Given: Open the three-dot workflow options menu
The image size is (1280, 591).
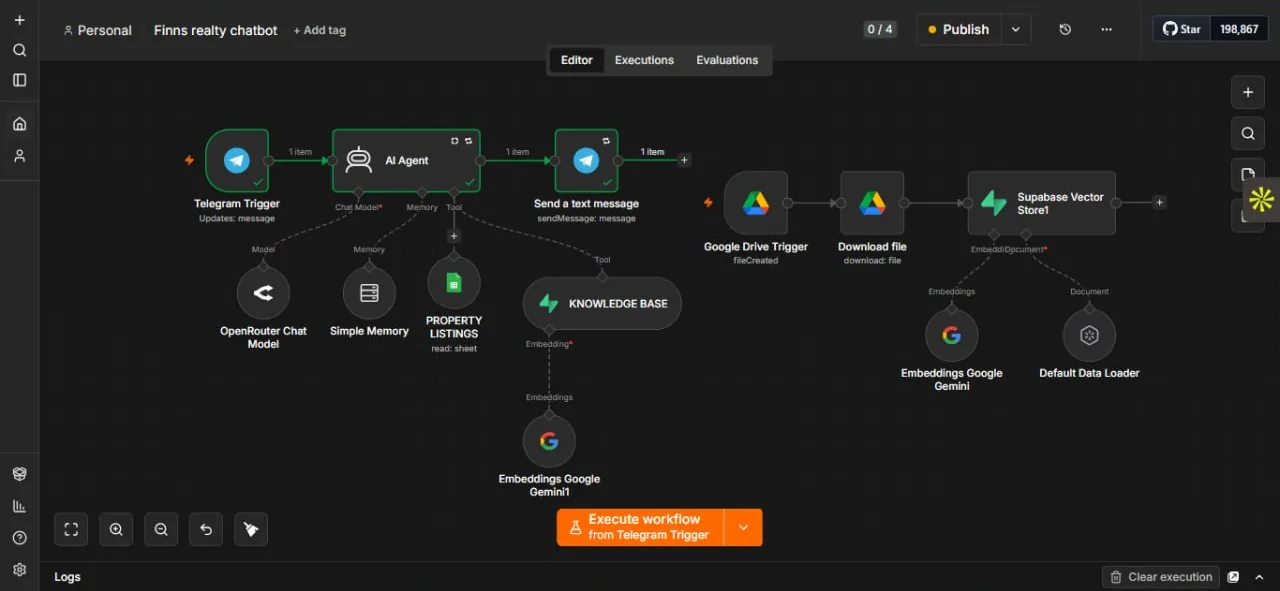Looking at the screenshot, I should 1106,30.
